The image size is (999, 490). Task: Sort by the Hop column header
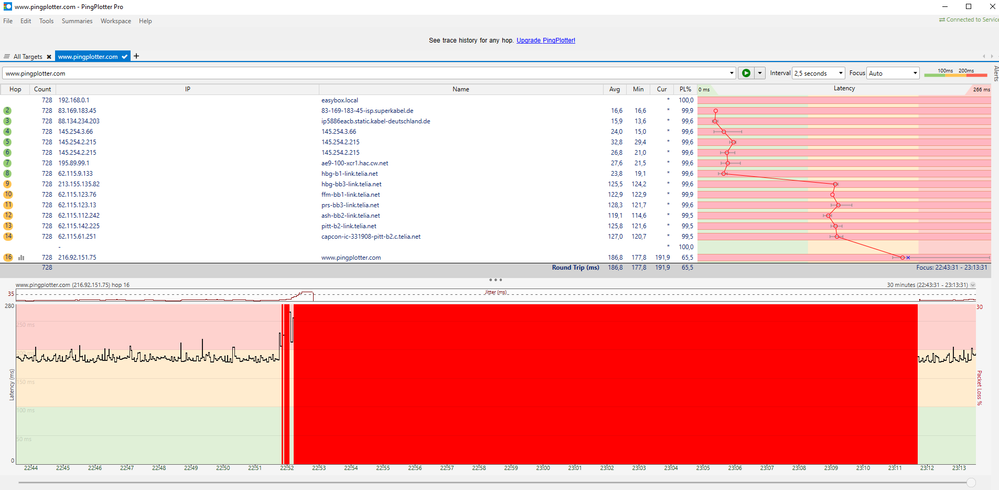click(15, 89)
